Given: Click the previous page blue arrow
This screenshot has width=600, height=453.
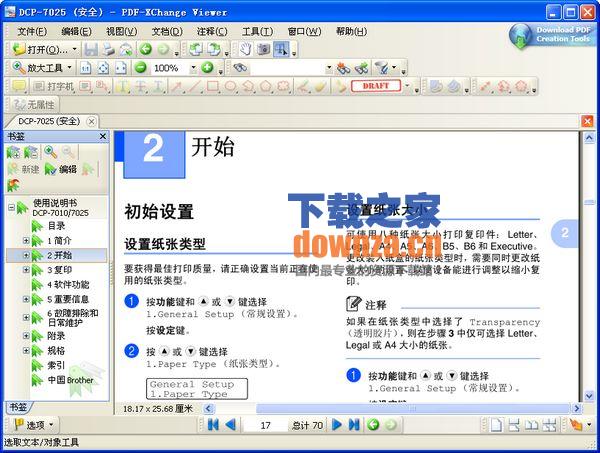Looking at the screenshot, I should click(x=230, y=424).
